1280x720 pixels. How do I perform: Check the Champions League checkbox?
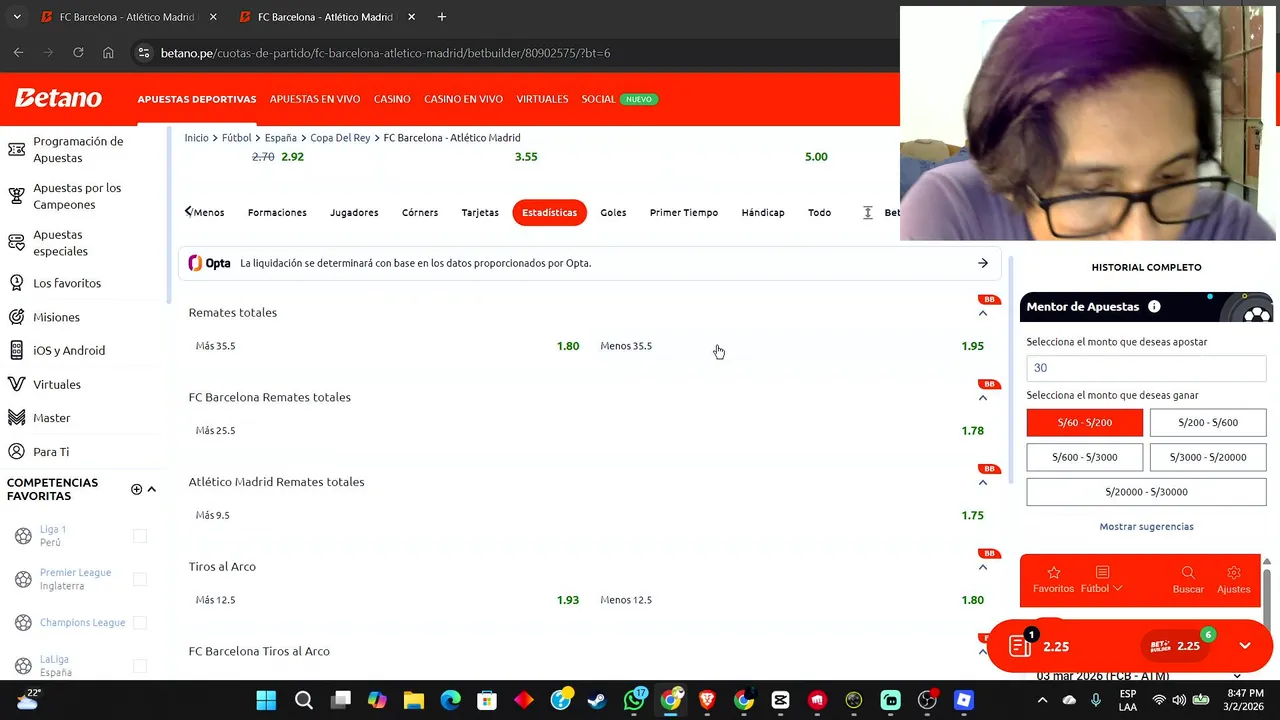pyautogui.click(x=140, y=622)
